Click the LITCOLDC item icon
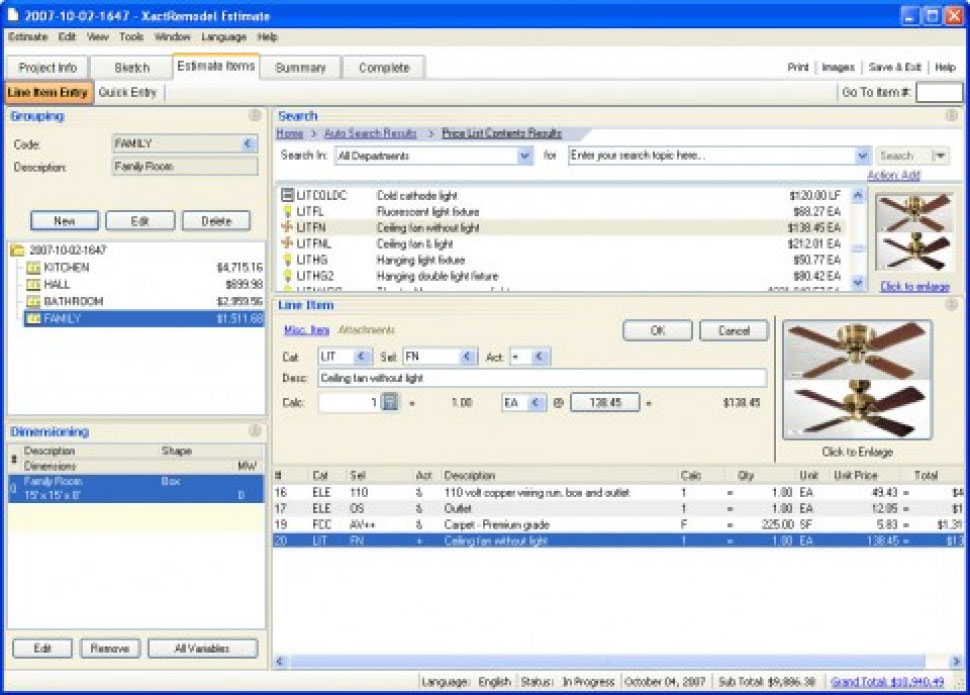The width and height of the screenshot is (970, 695). (x=287, y=196)
